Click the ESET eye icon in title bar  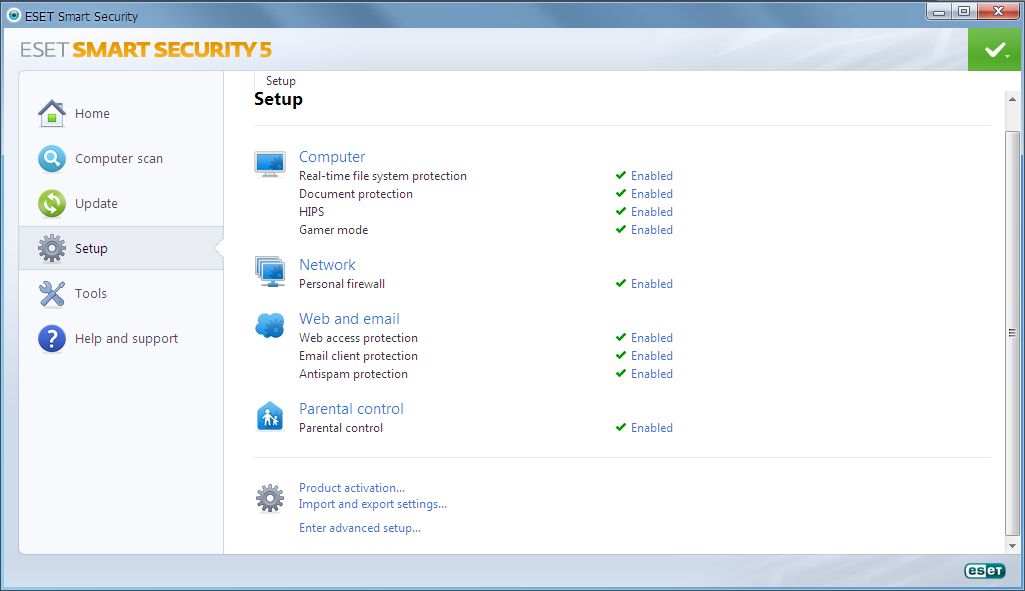click(14, 15)
